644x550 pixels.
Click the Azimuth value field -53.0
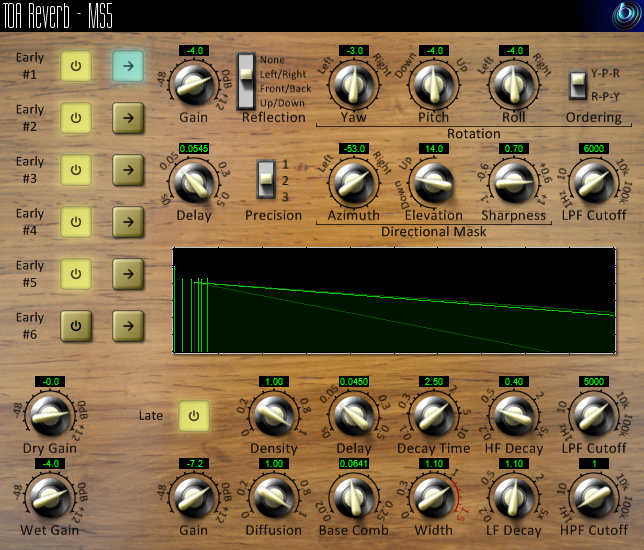354,148
